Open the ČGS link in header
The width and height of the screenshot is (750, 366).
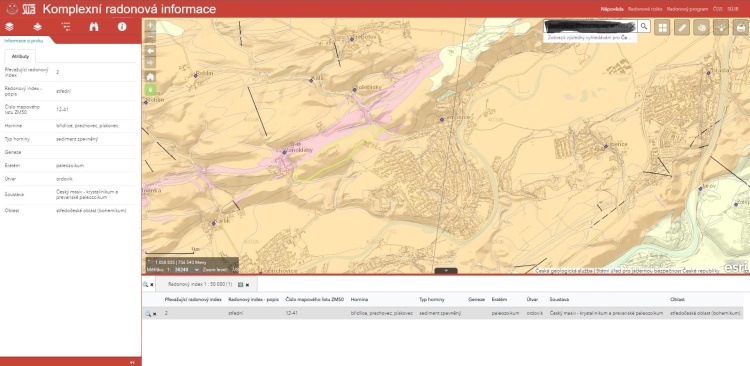coord(717,9)
